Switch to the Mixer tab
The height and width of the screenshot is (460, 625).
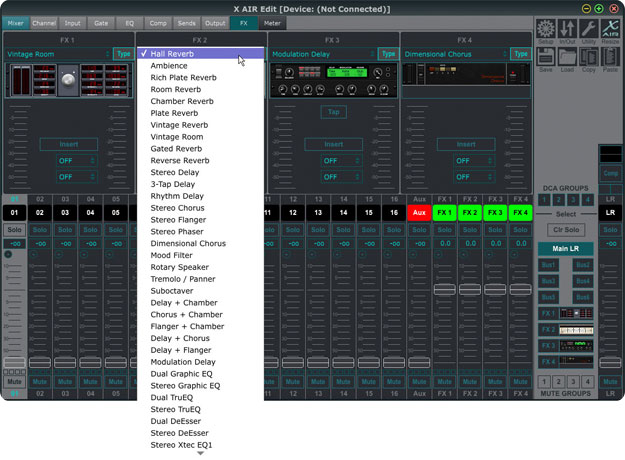click(16, 23)
